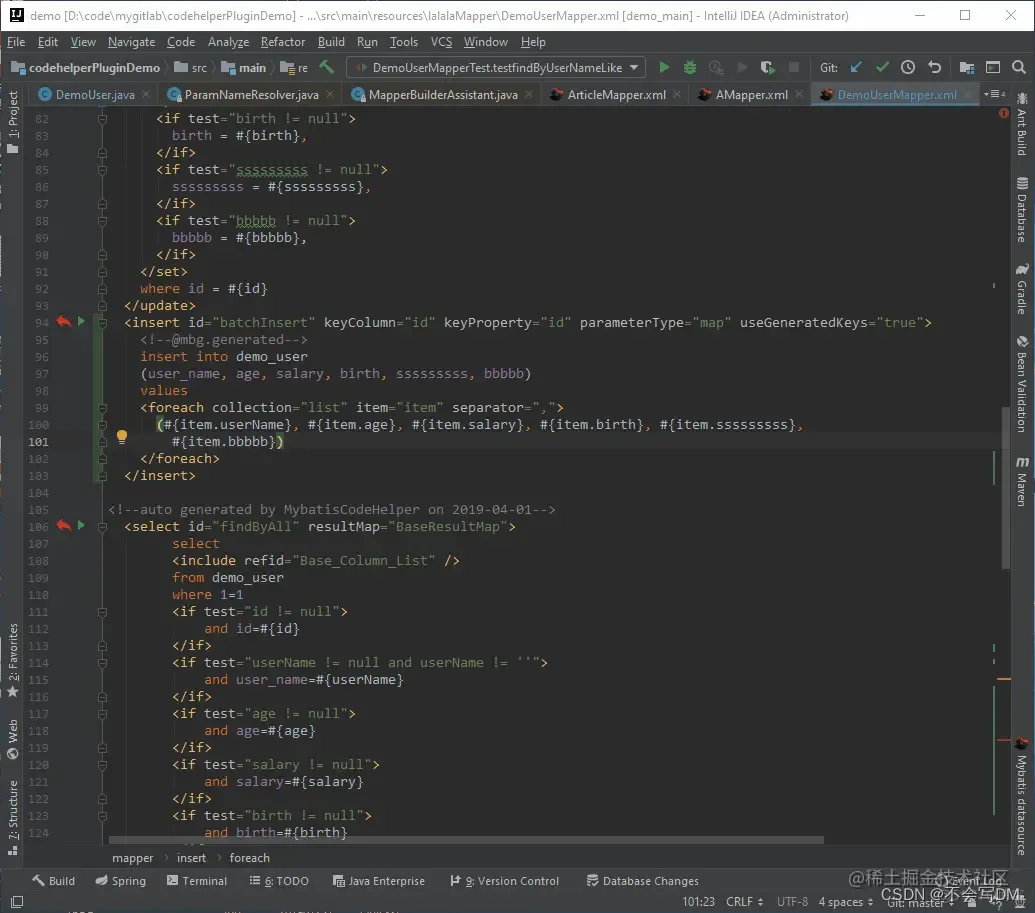Open tool windows quick access icon in status bar
Viewport: 1035px width, 913px height.
[17, 902]
